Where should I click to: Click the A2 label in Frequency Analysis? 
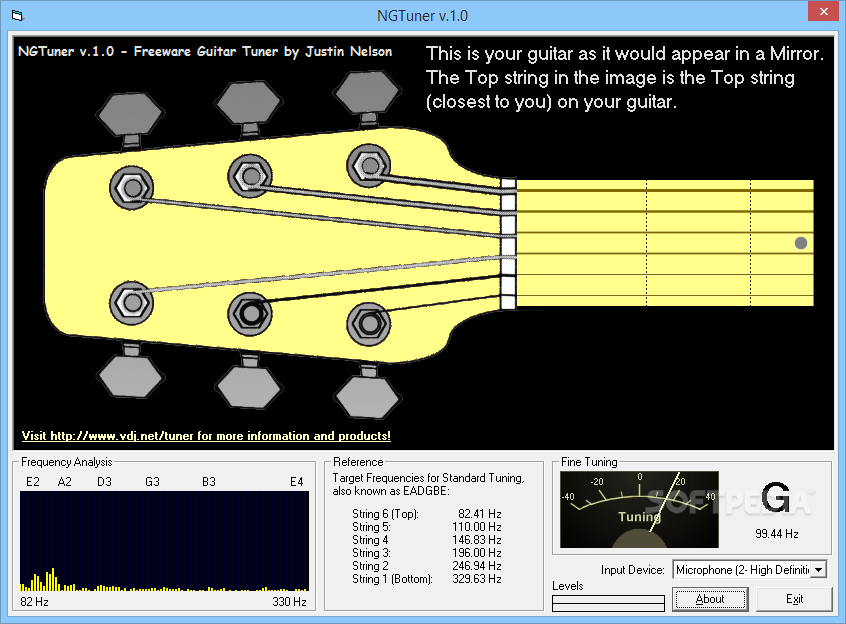pyautogui.click(x=65, y=482)
